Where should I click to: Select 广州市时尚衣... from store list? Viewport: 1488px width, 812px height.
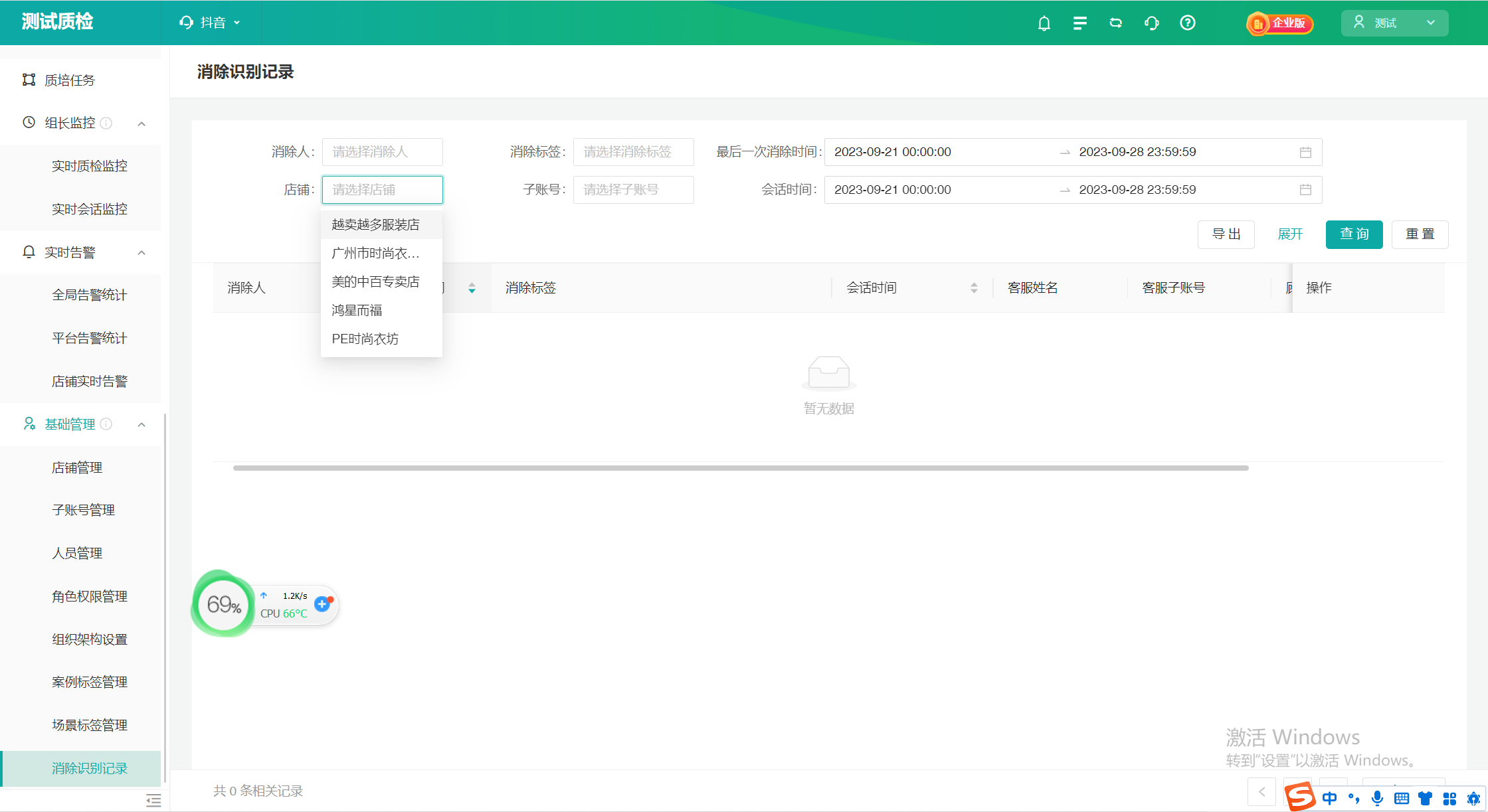coord(381,253)
